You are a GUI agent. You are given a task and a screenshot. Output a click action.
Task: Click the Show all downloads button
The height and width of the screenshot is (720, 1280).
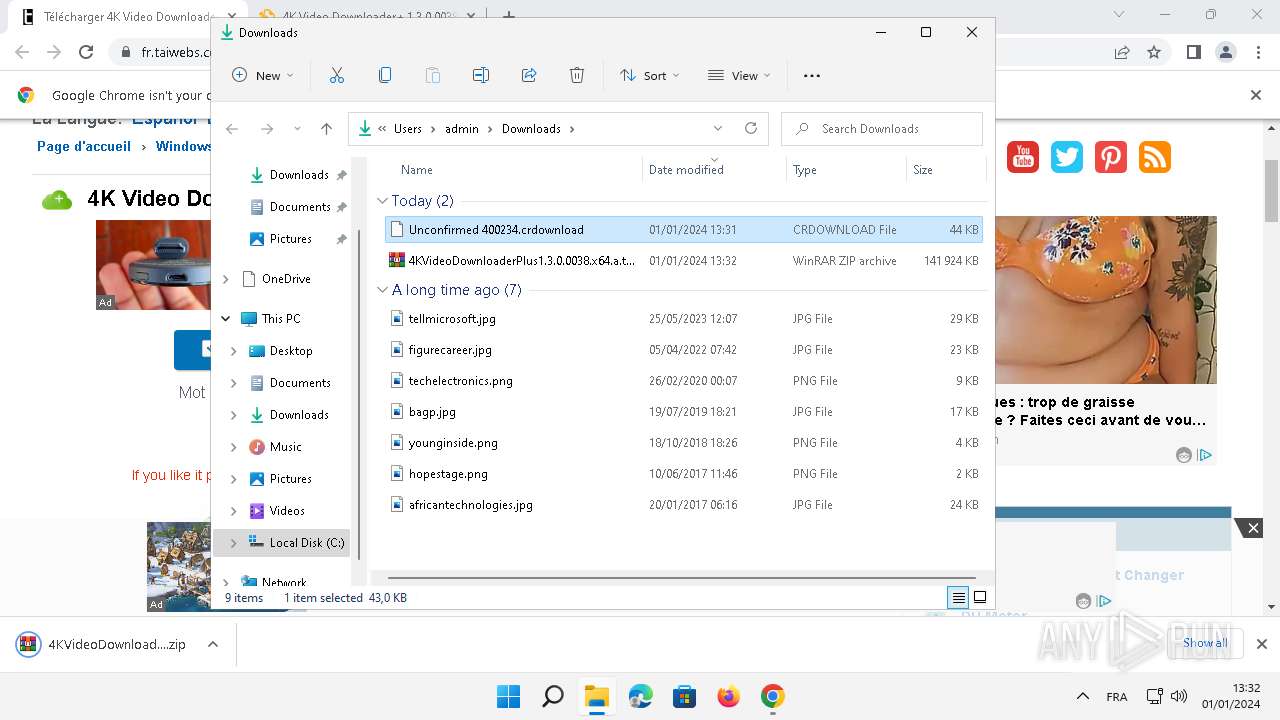(x=1204, y=643)
